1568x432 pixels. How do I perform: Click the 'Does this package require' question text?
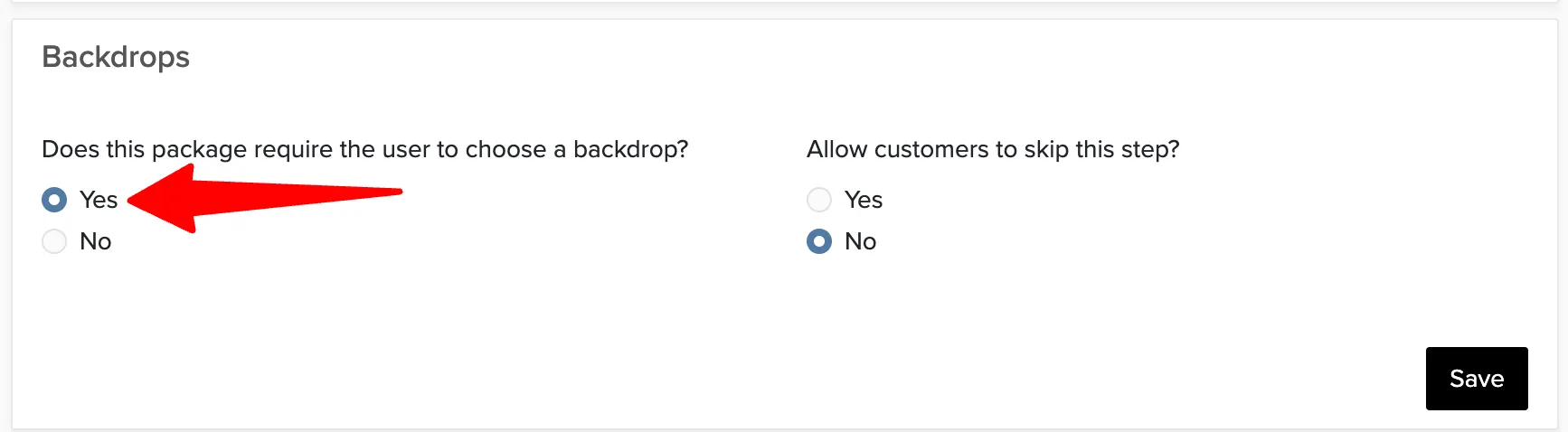[x=365, y=149]
